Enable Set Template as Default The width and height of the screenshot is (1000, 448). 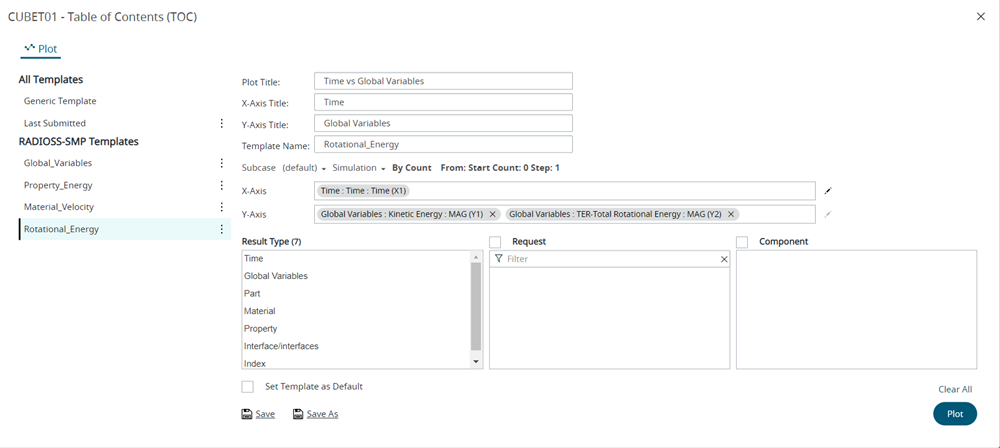(x=248, y=387)
